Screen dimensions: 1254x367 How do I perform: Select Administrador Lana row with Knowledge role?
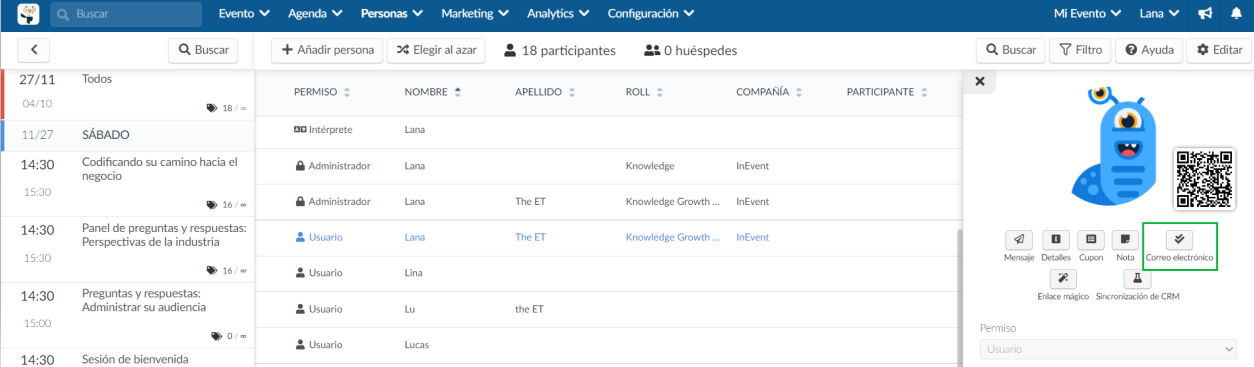607,166
